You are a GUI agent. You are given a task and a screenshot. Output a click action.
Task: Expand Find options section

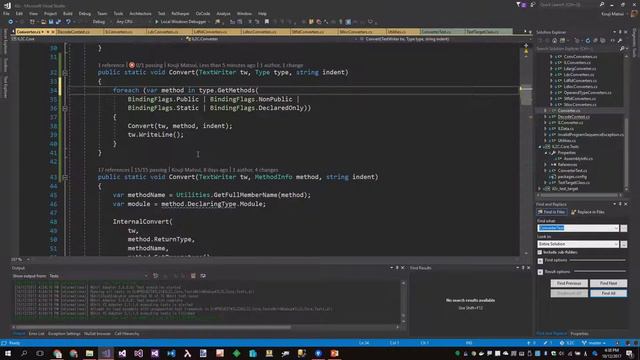click(x=540, y=261)
